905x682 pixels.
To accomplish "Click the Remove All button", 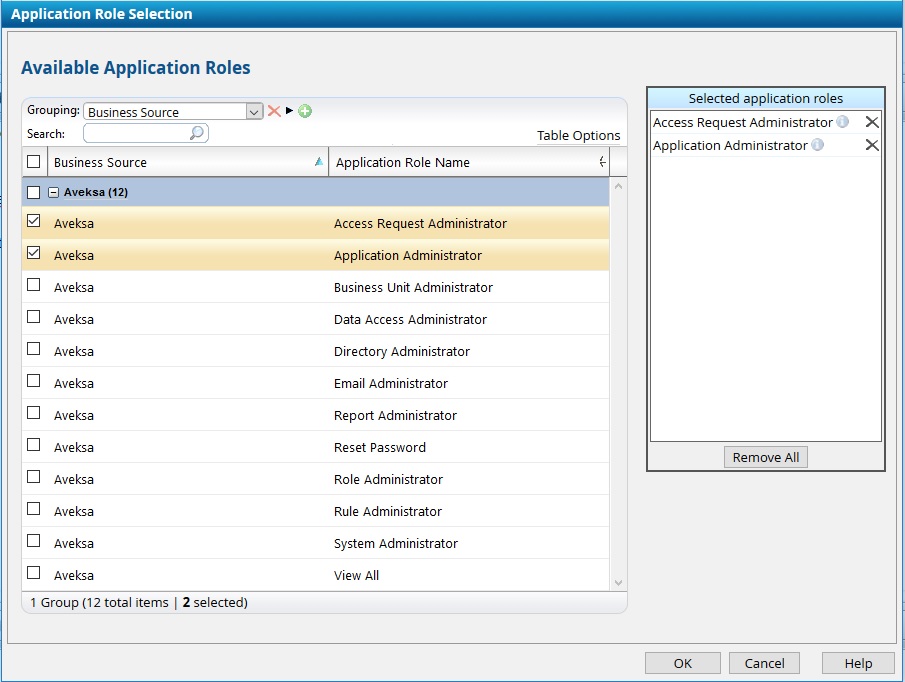I will 765,457.
